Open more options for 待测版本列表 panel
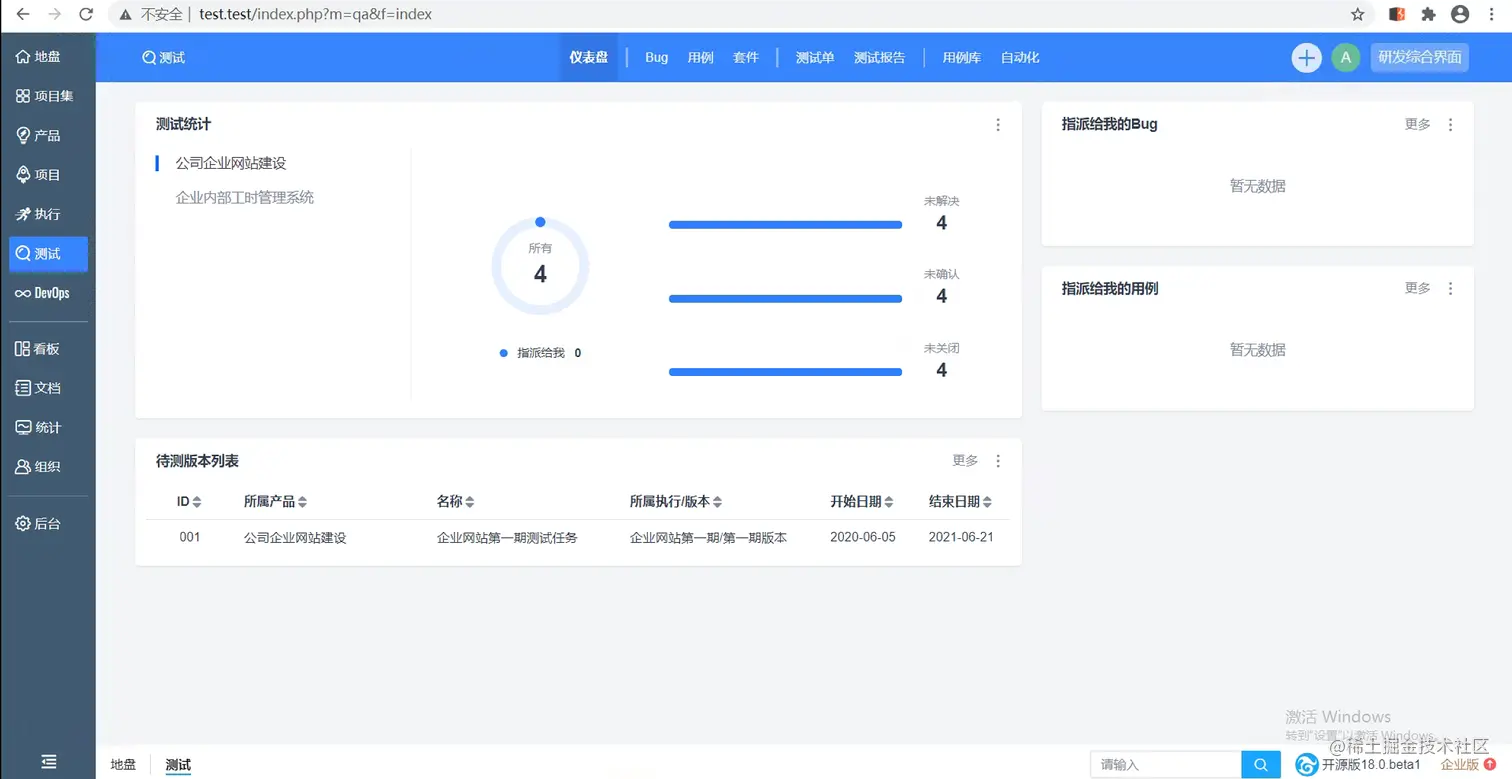Viewport: 1512px width, 779px height. coord(998,461)
